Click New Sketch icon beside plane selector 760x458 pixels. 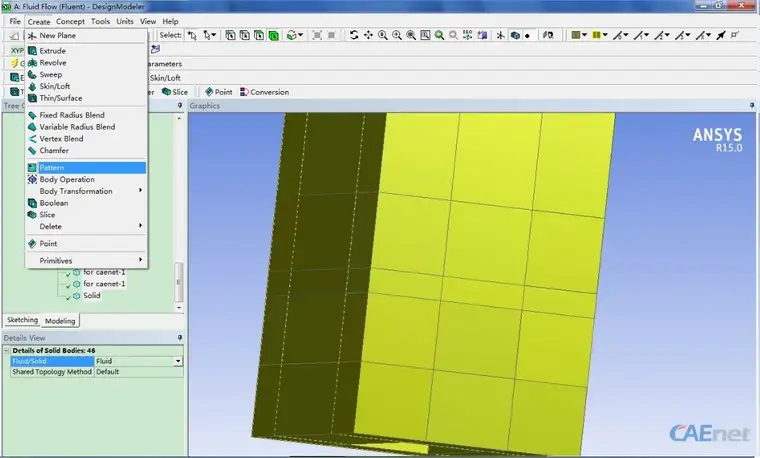(155, 49)
